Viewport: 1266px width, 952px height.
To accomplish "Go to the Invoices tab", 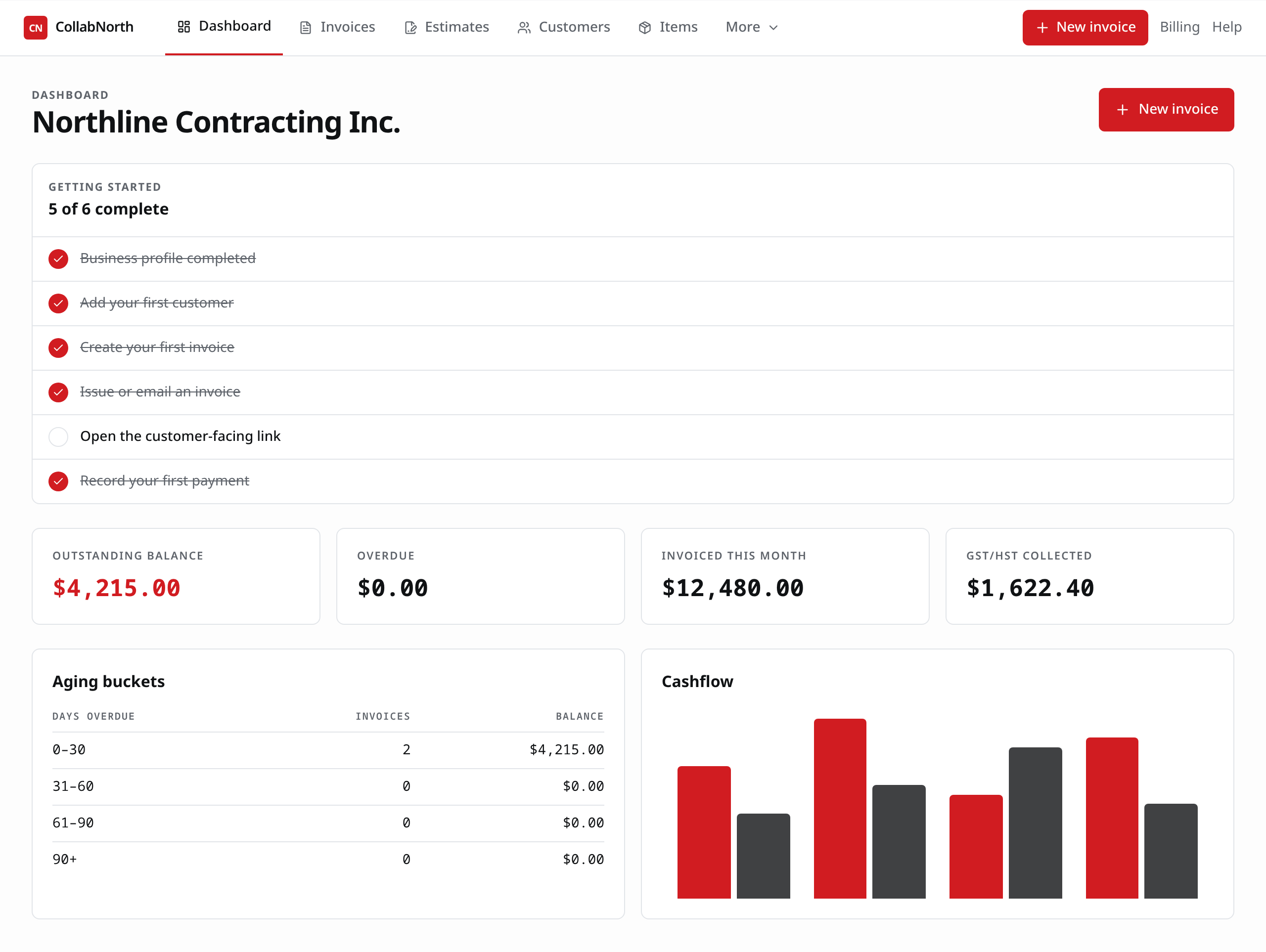I will pos(337,28).
